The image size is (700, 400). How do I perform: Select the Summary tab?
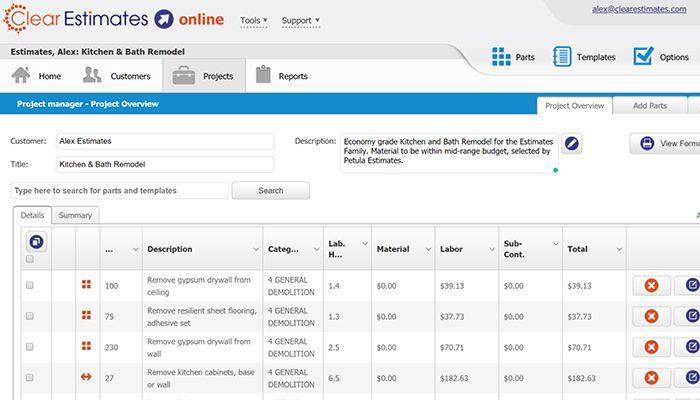(75, 215)
